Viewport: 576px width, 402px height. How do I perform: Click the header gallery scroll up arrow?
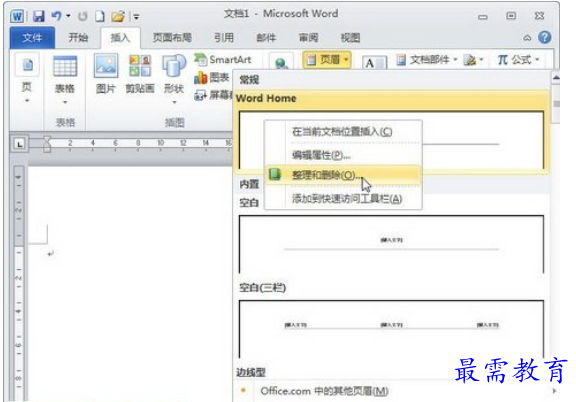pos(556,78)
